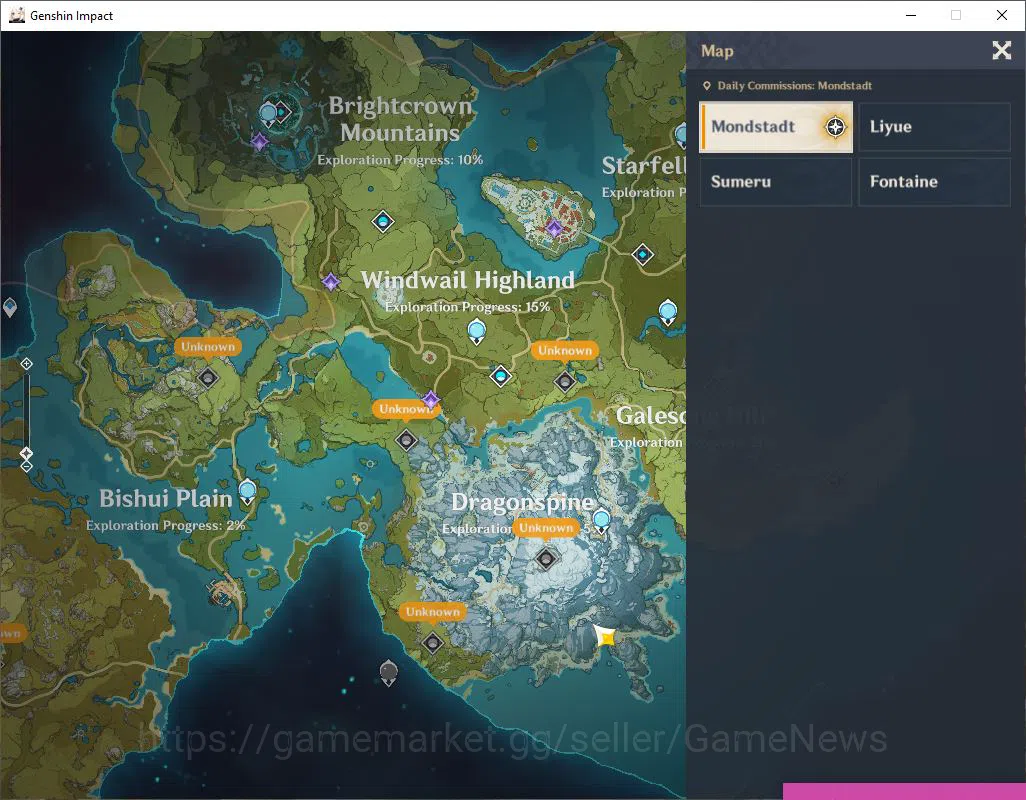1026x800 pixels.
Task: Minimize the Genshin Impact window
Action: pos(911,15)
